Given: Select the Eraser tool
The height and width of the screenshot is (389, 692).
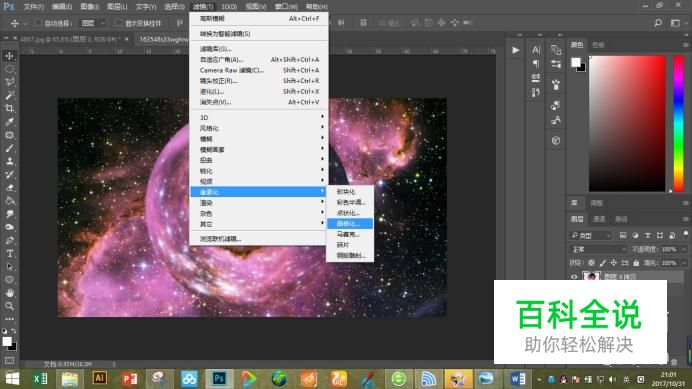Looking at the screenshot, I should coord(9,188).
